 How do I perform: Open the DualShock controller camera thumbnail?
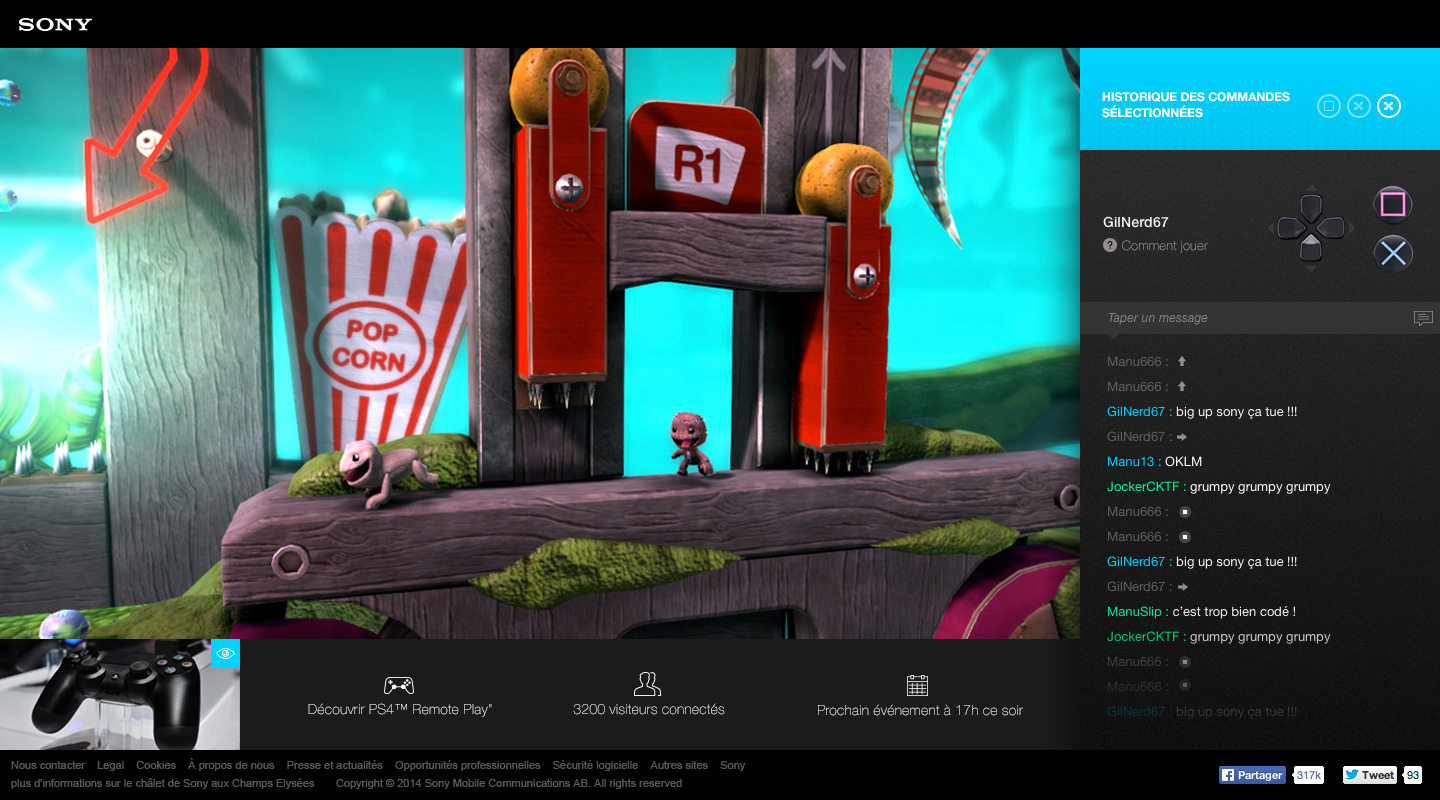(x=120, y=695)
